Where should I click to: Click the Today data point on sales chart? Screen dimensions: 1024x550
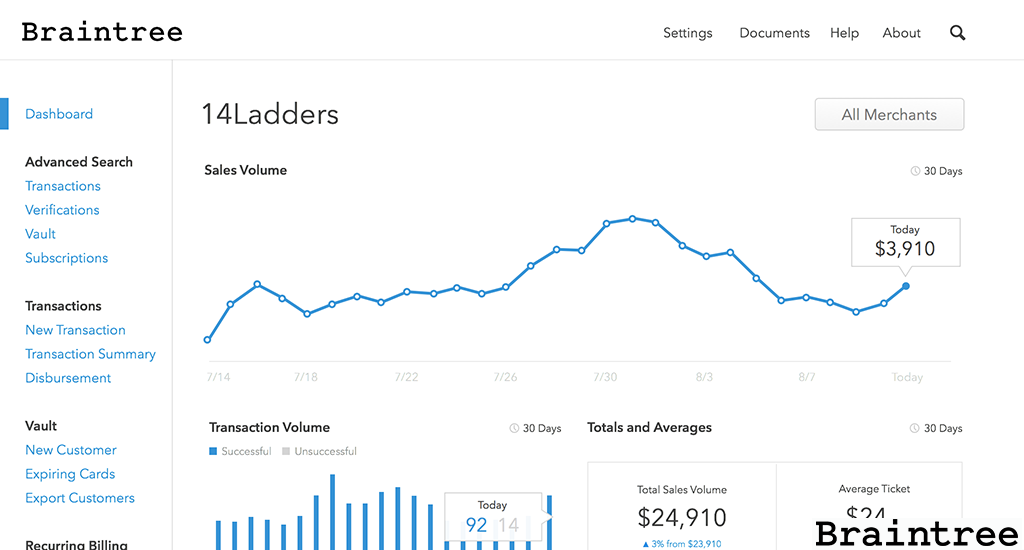(x=906, y=286)
